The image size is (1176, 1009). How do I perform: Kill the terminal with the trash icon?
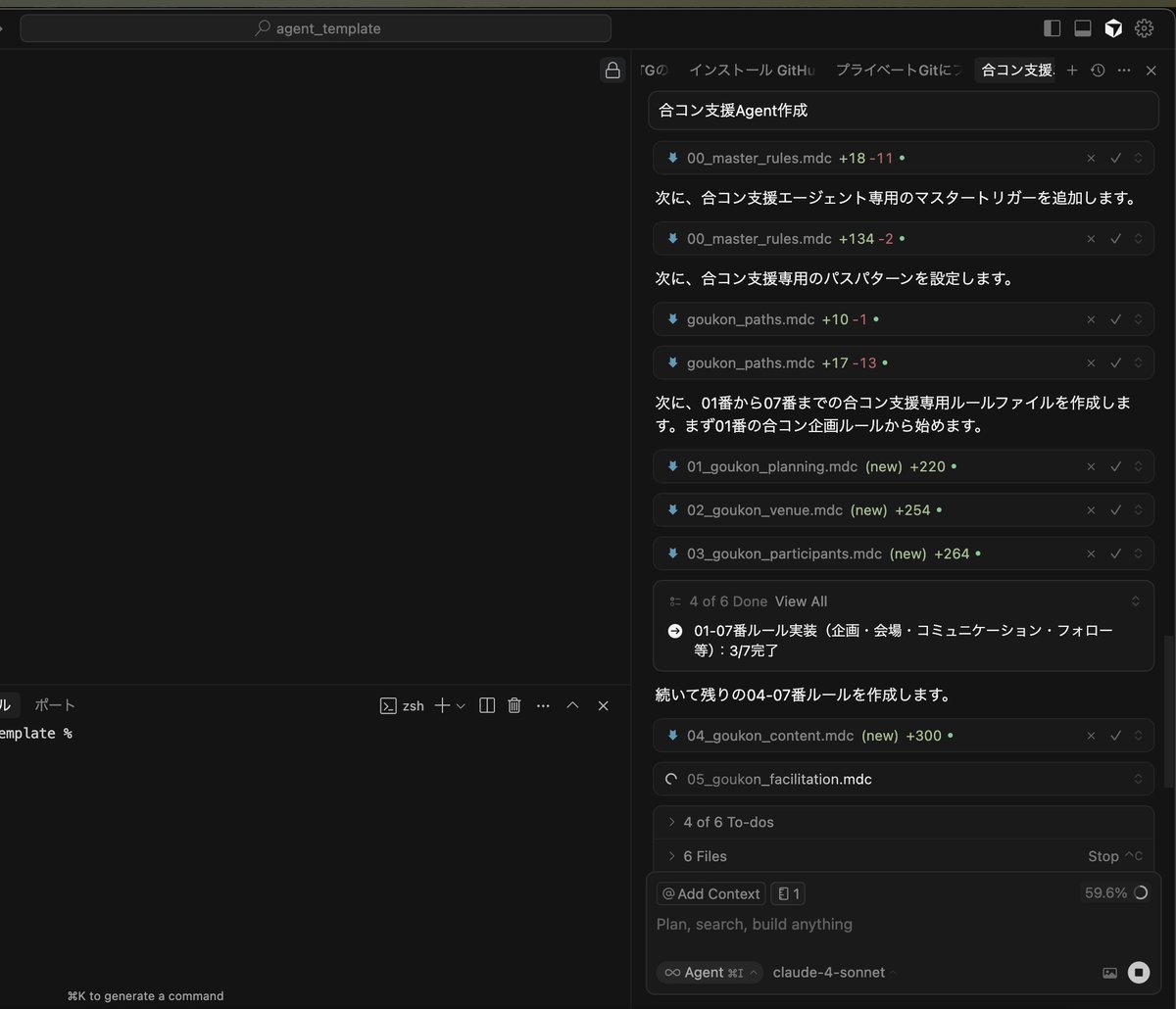(514, 704)
